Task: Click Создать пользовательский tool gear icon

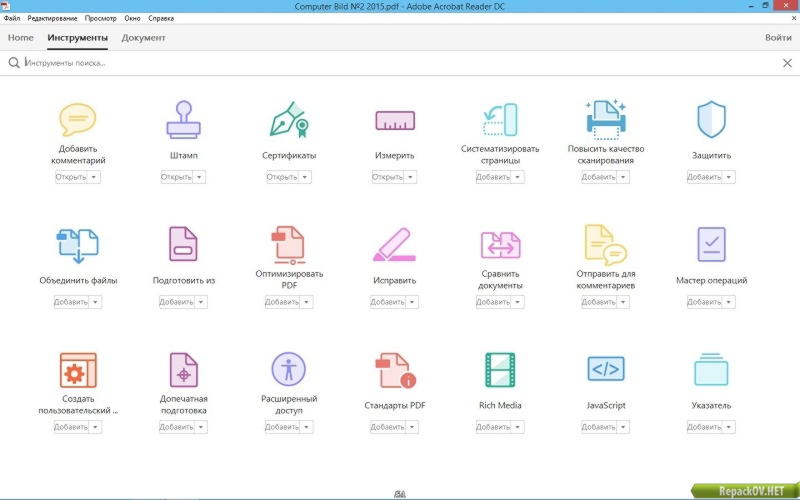Action: pyautogui.click(x=78, y=370)
